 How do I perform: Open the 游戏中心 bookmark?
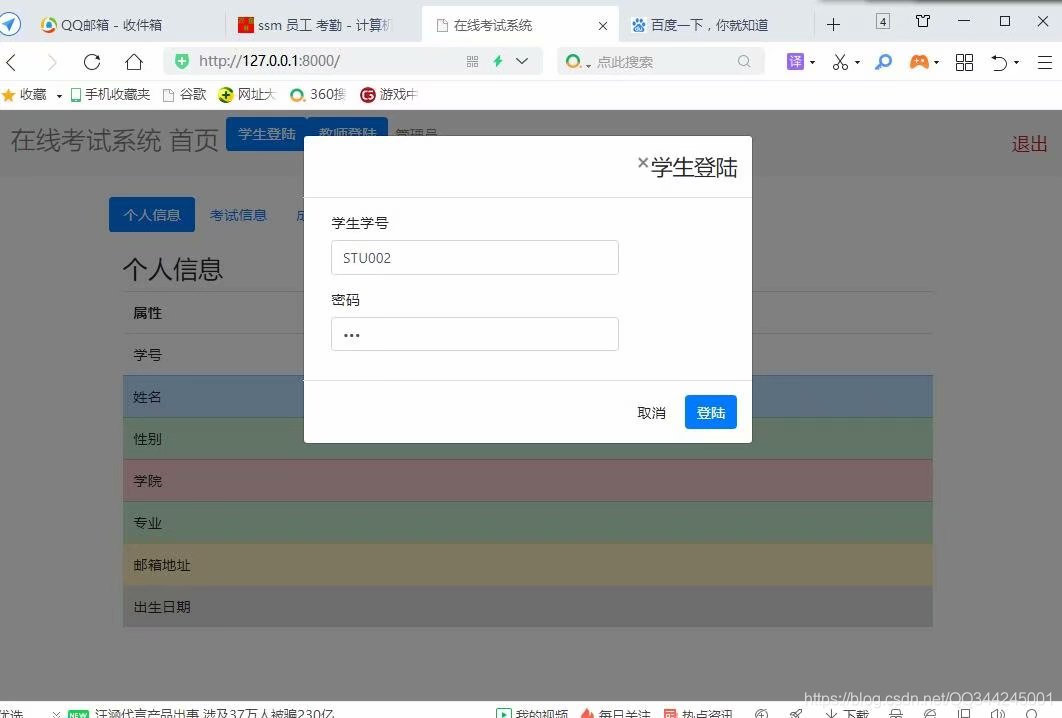pos(389,94)
